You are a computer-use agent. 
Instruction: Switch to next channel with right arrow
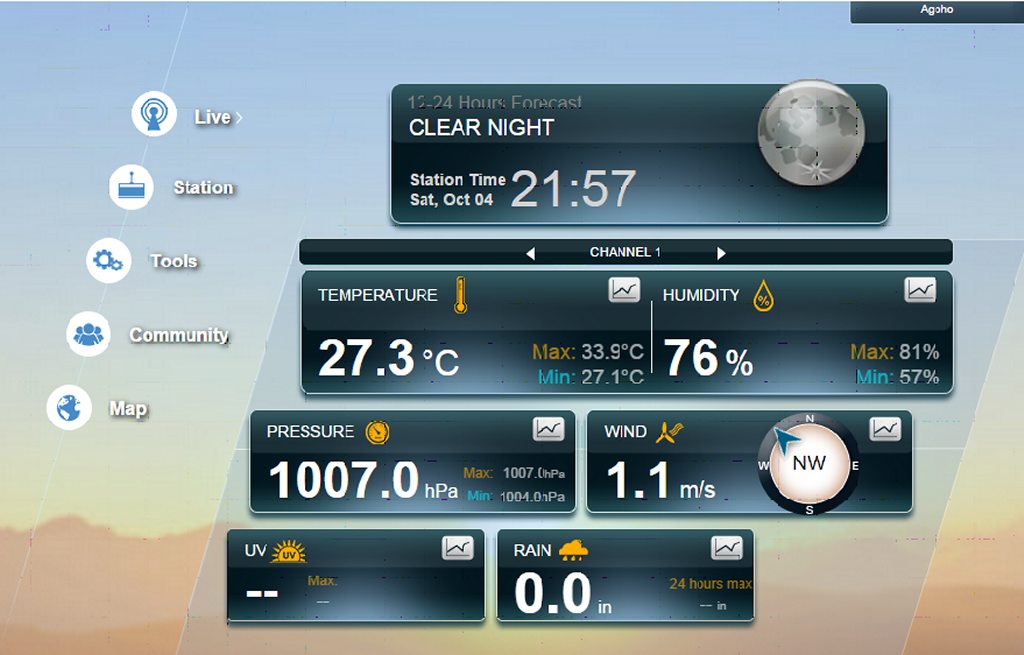tap(721, 253)
